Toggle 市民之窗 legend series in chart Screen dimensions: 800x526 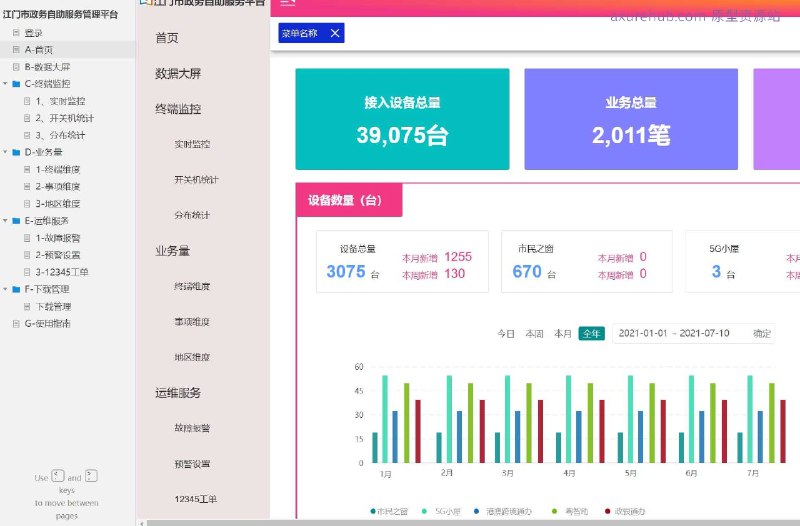tap(389, 511)
